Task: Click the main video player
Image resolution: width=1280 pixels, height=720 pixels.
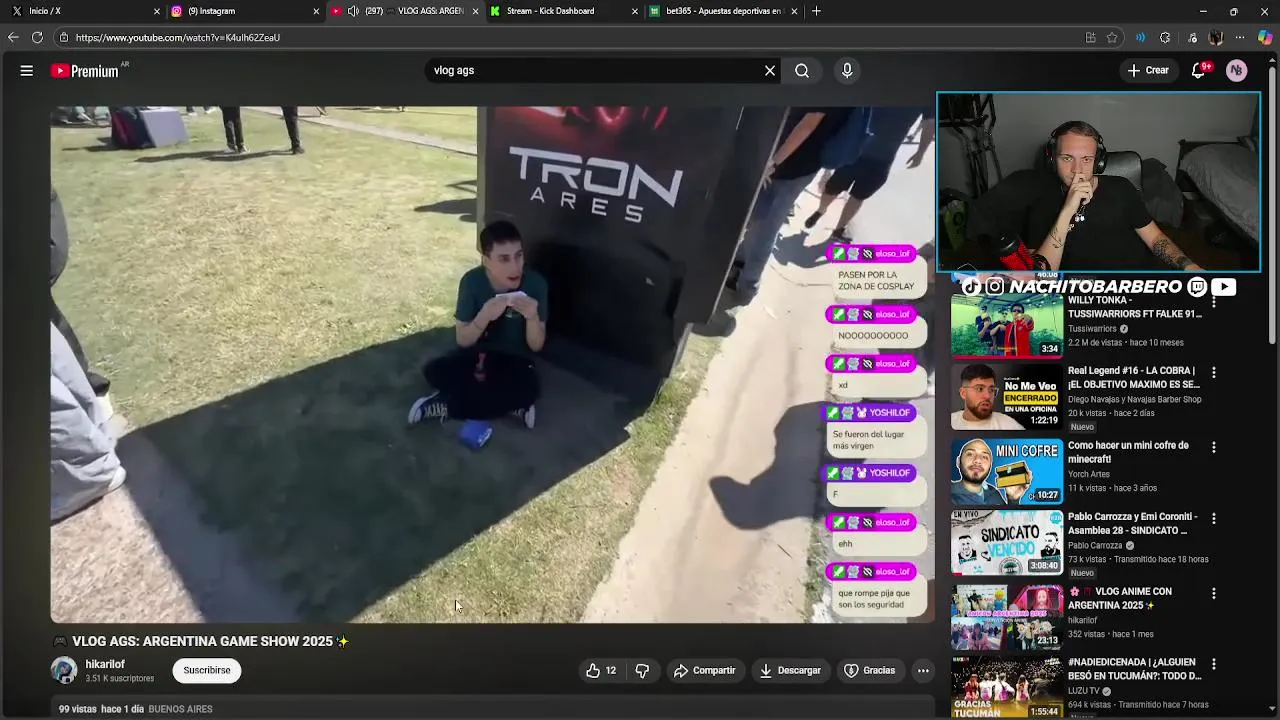Action: pos(493,364)
